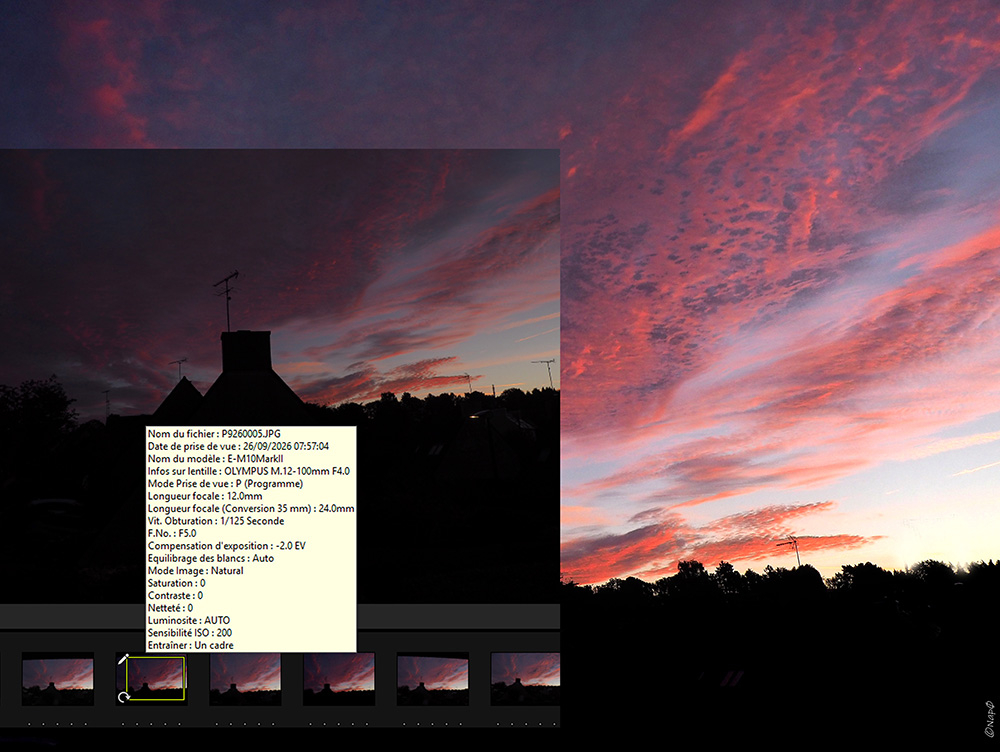Click the 'Date de prise de vue' line
Viewport: 1000px width, 752px height.
point(239,446)
